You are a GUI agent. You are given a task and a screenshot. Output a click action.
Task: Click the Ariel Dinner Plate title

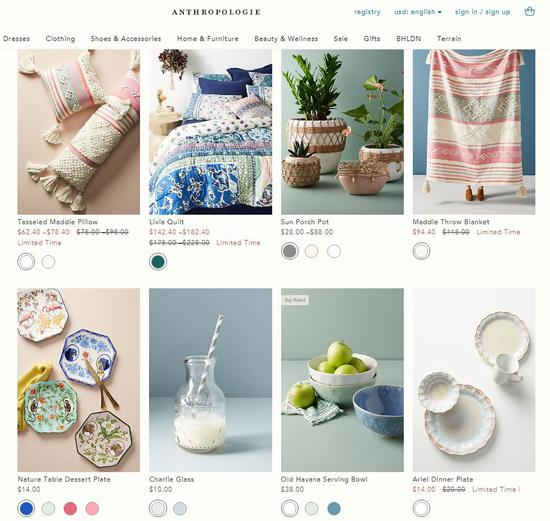pos(443,479)
